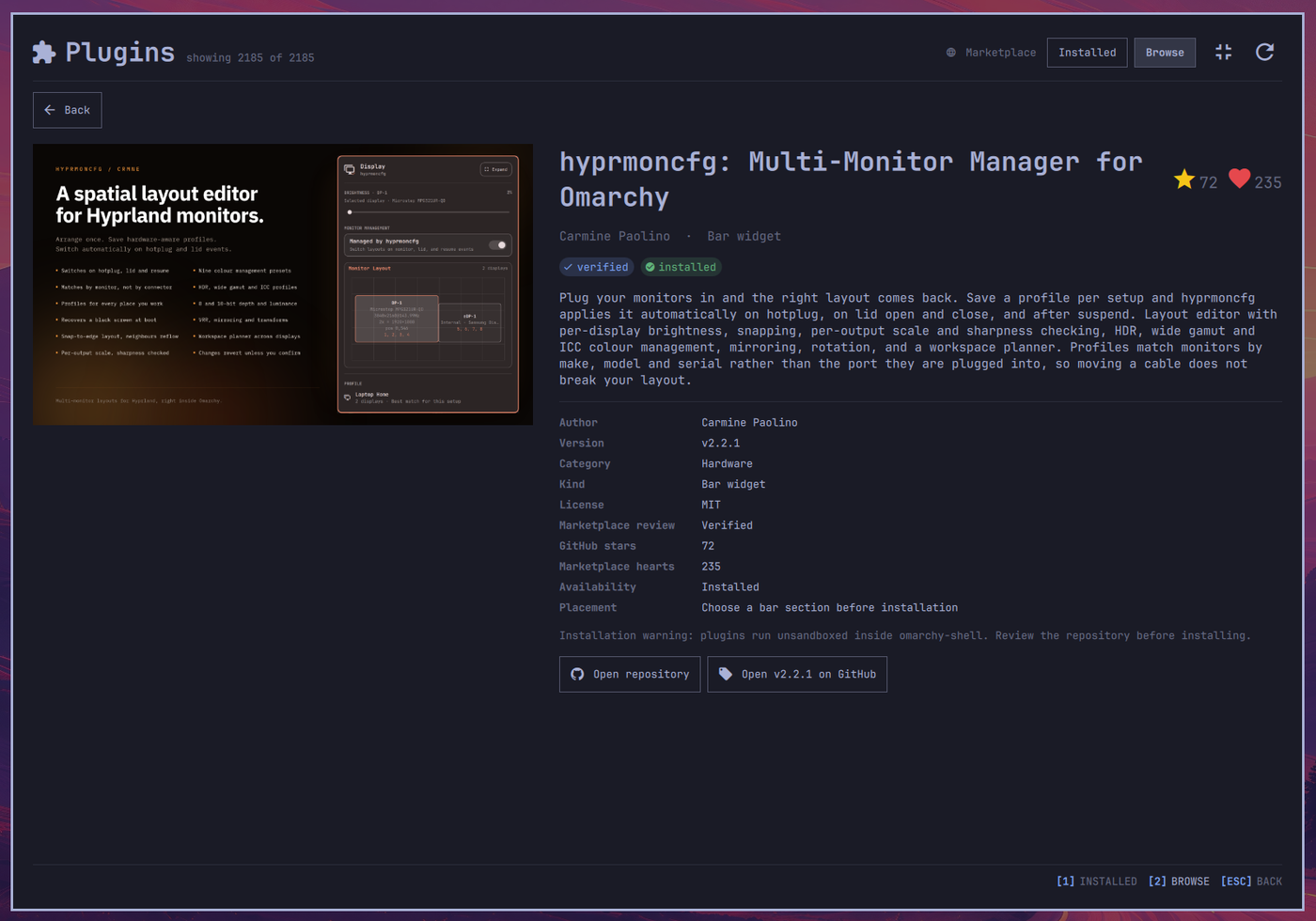Open v2.2.1 on GitHub

[x=797, y=674]
